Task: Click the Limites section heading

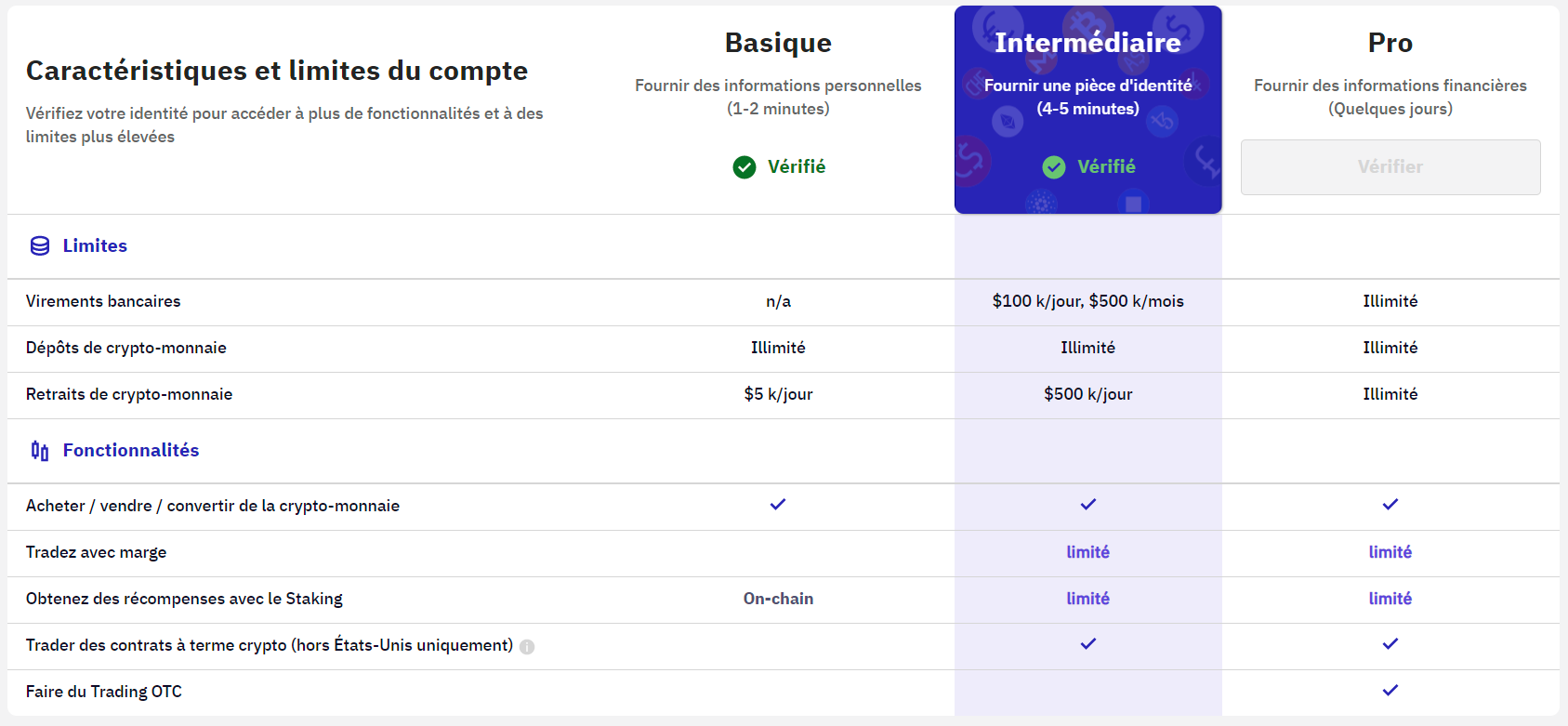Action: pyautogui.click(x=95, y=246)
